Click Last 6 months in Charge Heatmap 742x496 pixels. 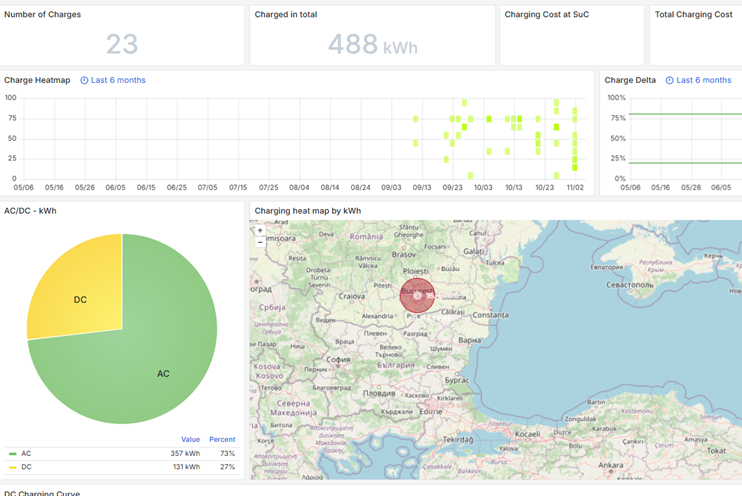coord(118,80)
